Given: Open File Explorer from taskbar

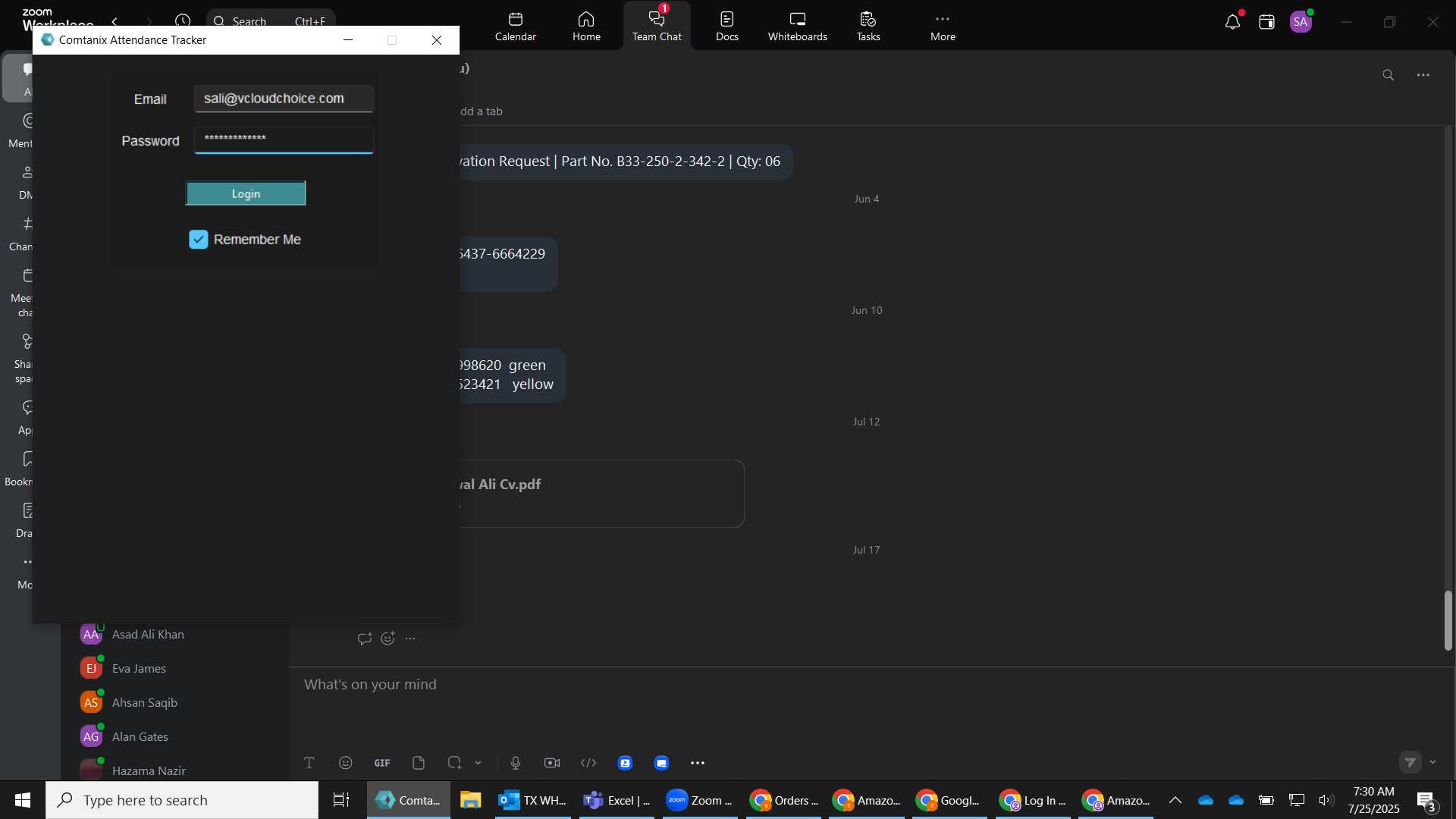Looking at the screenshot, I should tap(471, 800).
